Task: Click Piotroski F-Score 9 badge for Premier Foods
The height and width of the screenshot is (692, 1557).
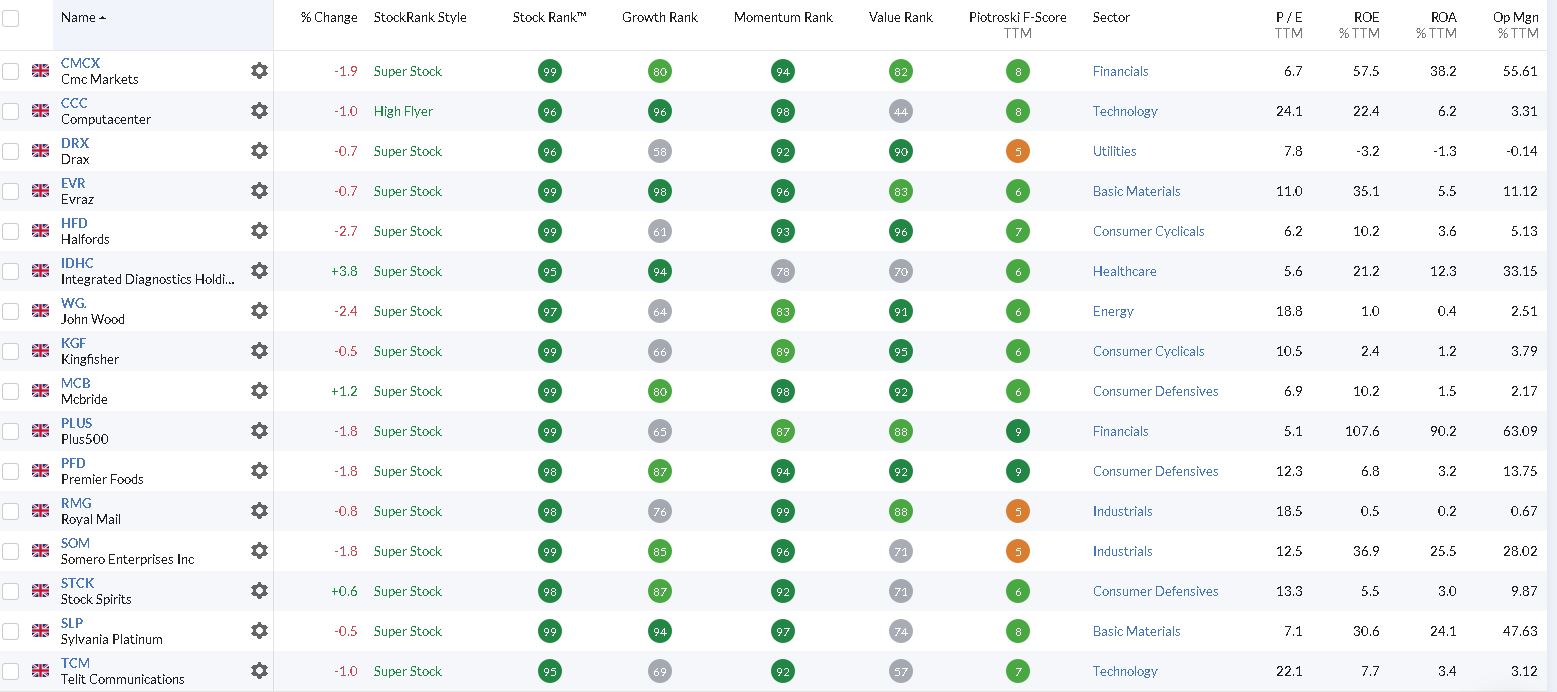Action: click(1018, 471)
